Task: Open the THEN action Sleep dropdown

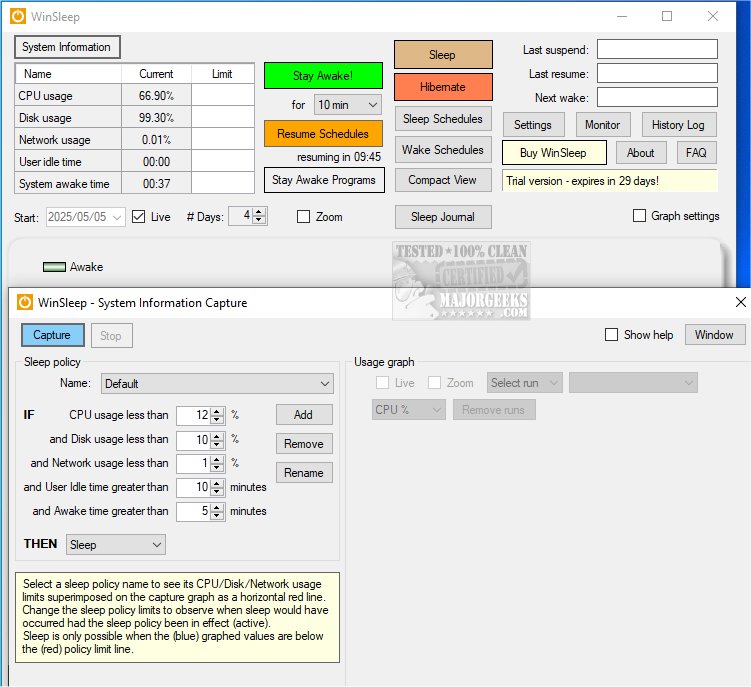Action: pyautogui.click(x=116, y=545)
